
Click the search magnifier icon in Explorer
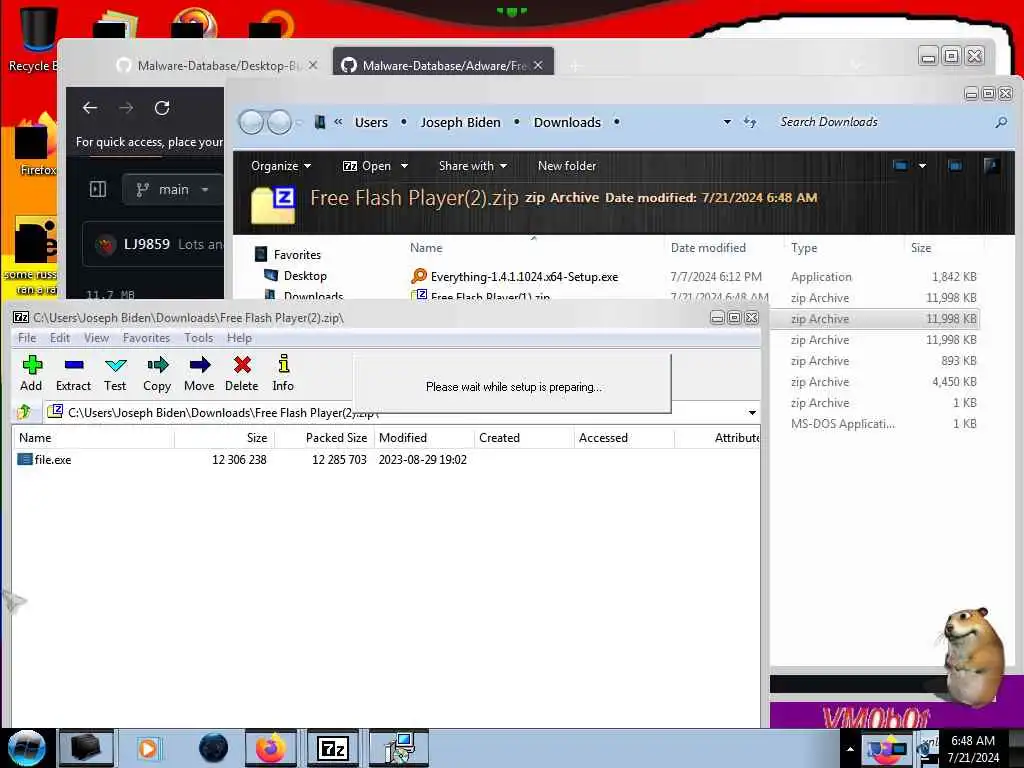(1001, 122)
